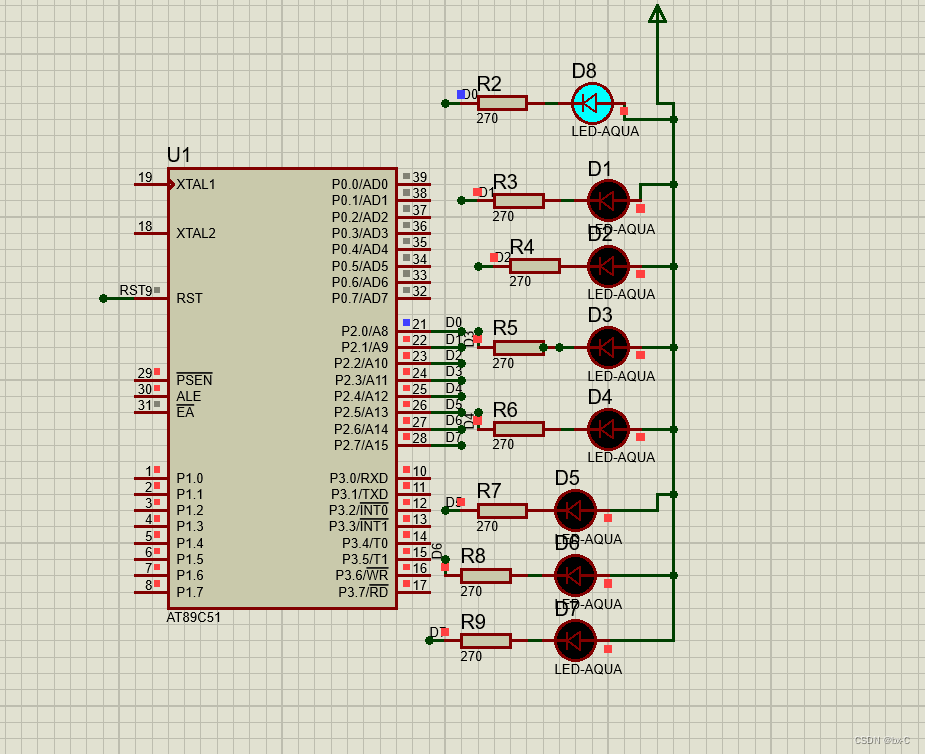
Task: Click the PSEN pin label
Action: (x=194, y=380)
